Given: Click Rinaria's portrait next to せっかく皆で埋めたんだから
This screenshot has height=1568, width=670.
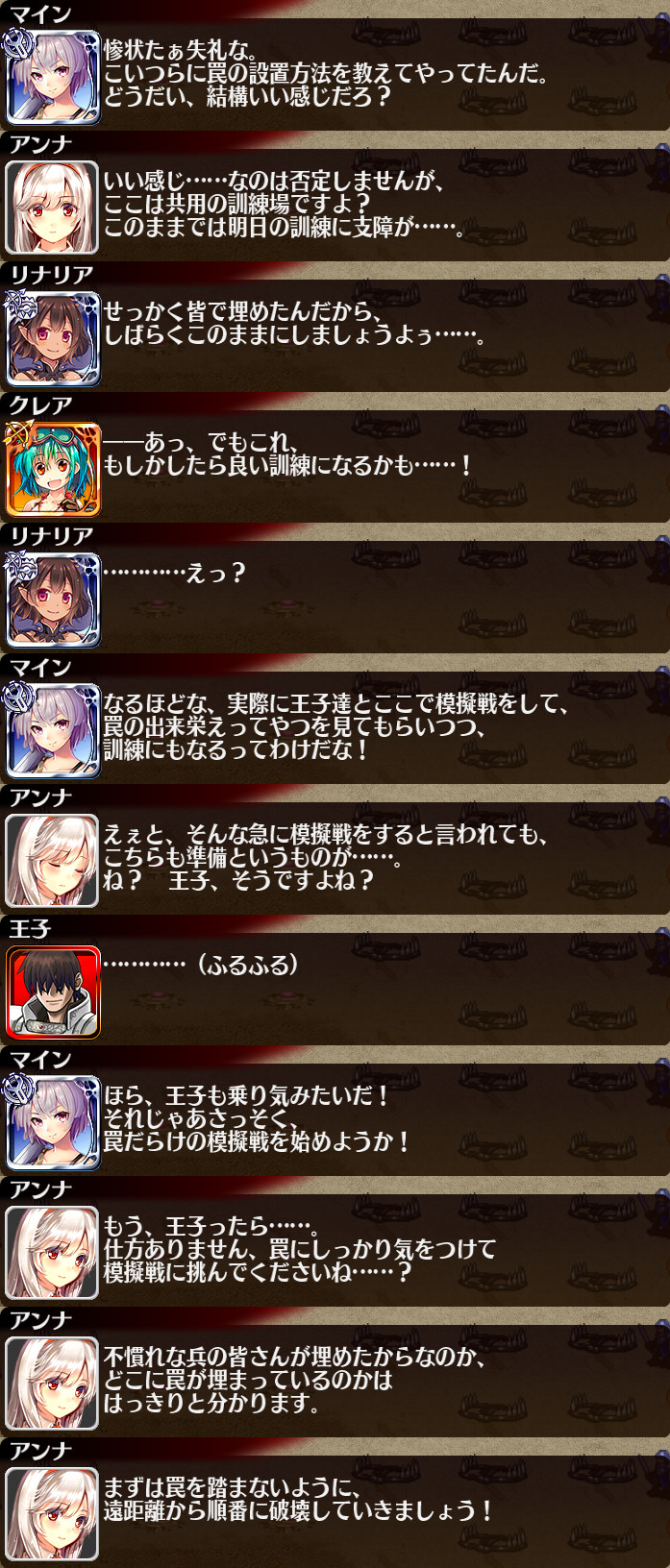Looking at the screenshot, I should click(53, 338).
